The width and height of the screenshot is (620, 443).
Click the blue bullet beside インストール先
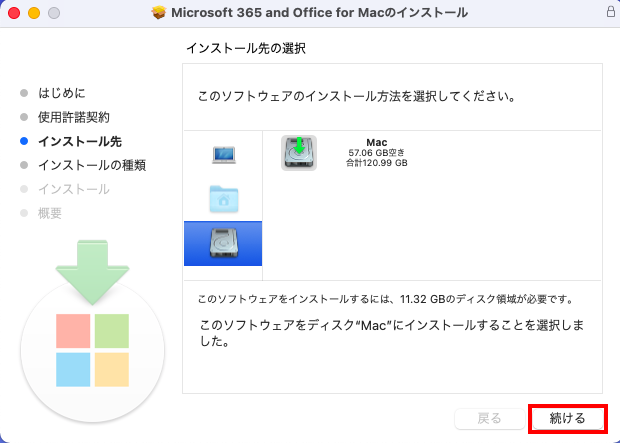coord(24,141)
